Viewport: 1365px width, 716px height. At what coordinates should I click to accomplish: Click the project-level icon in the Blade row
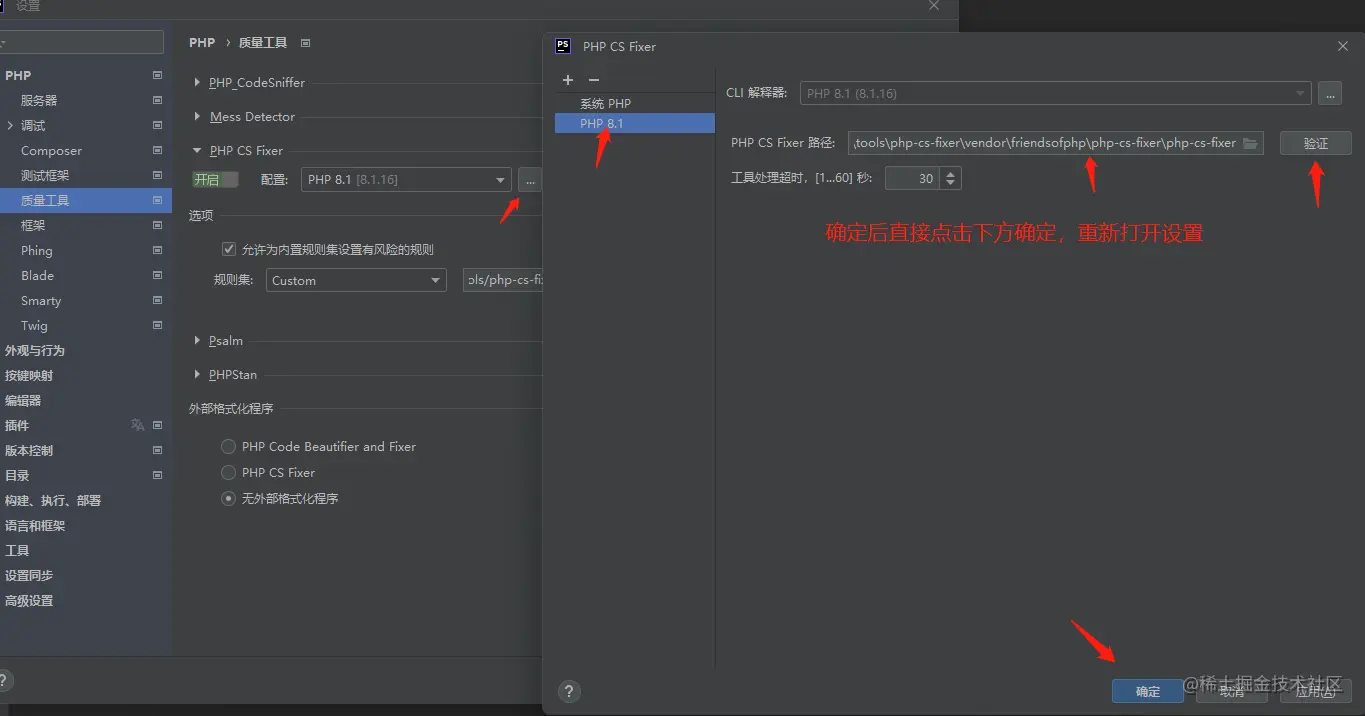click(157, 275)
